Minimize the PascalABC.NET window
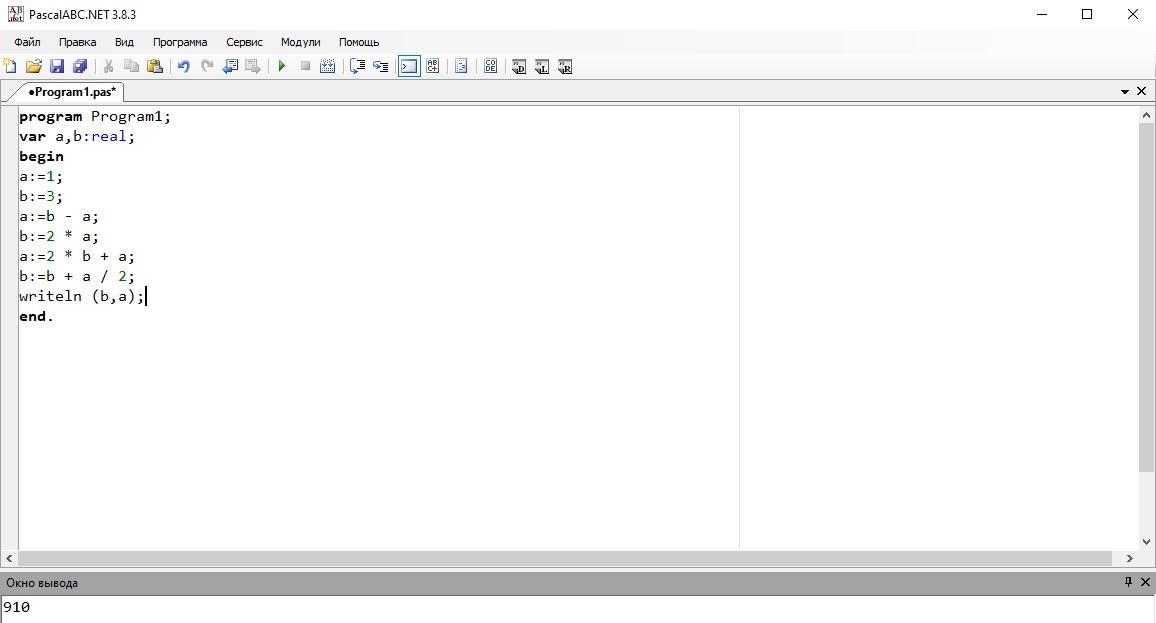Image resolution: width=1156 pixels, height=623 pixels. (1042, 14)
